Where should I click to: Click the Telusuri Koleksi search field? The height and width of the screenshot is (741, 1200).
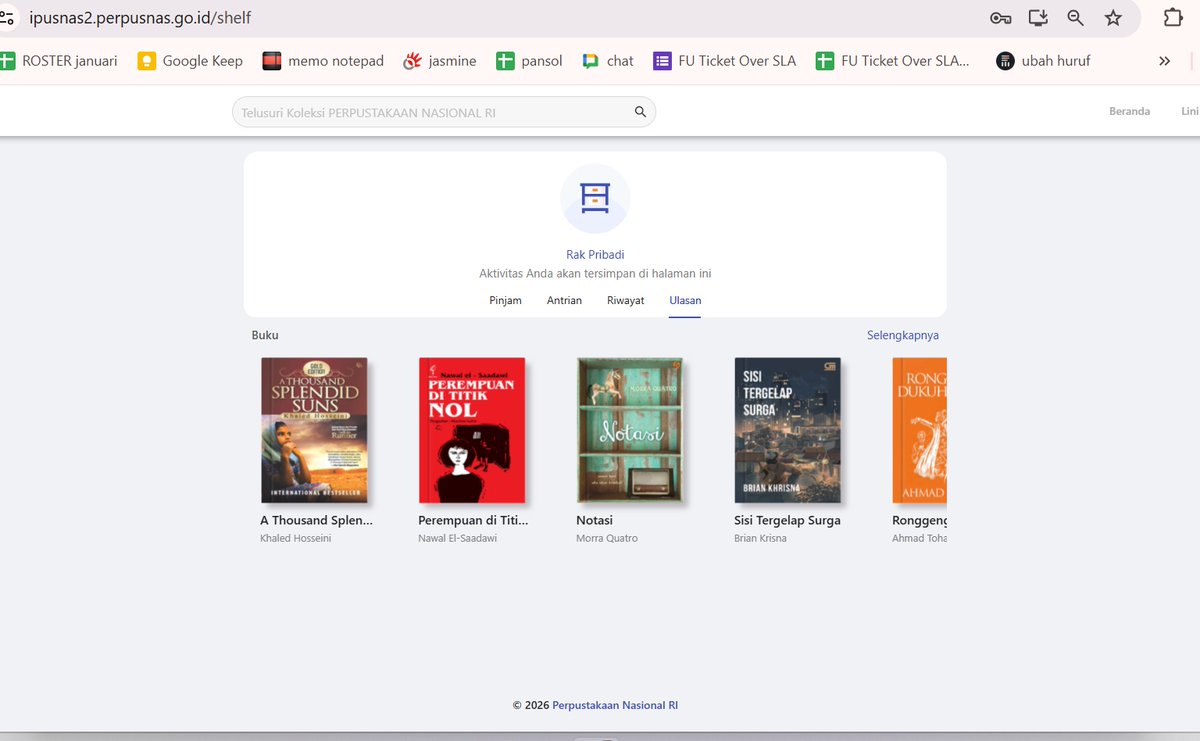point(444,112)
